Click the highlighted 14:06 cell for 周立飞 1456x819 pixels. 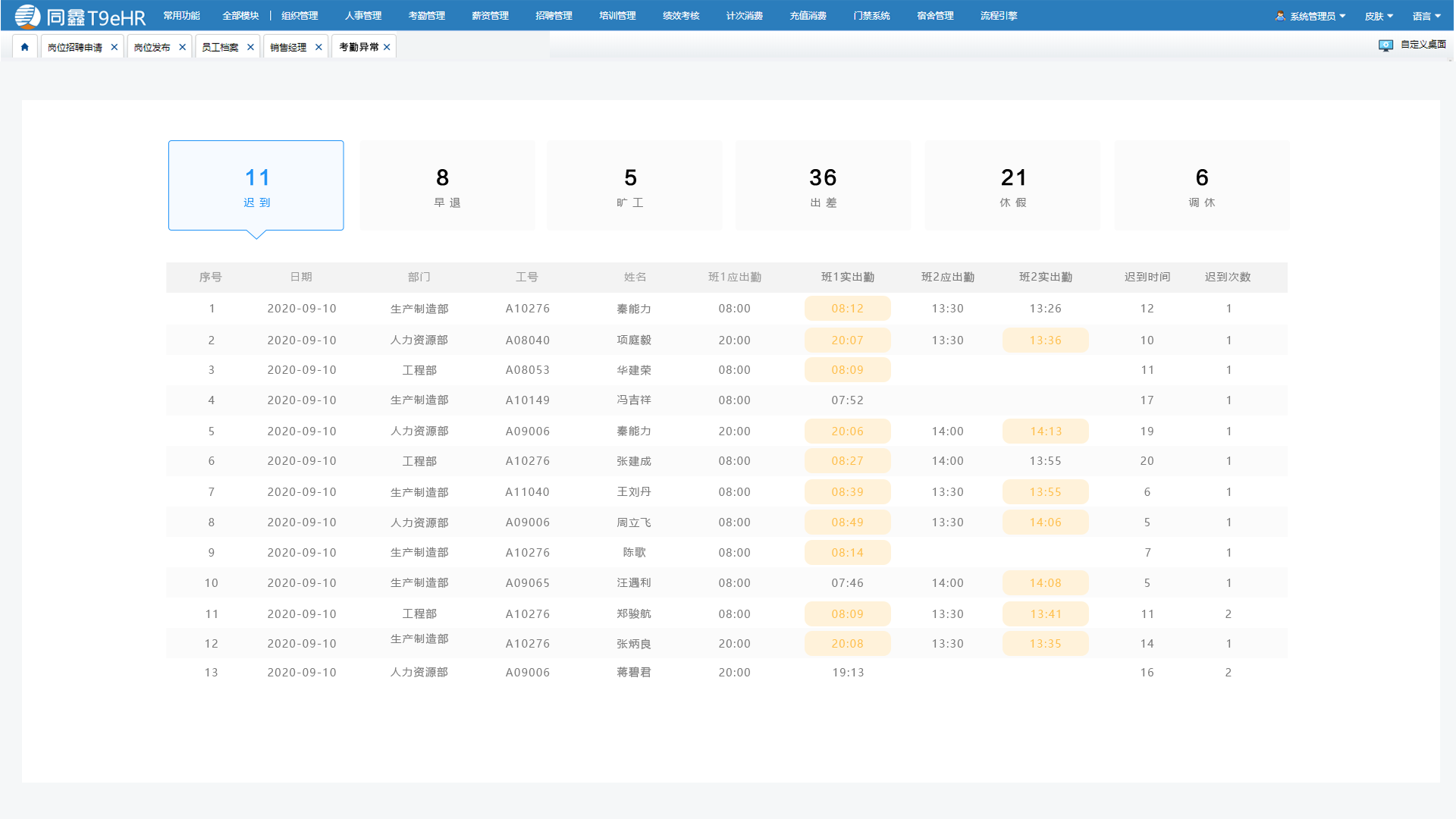(x=1046, y=522)
